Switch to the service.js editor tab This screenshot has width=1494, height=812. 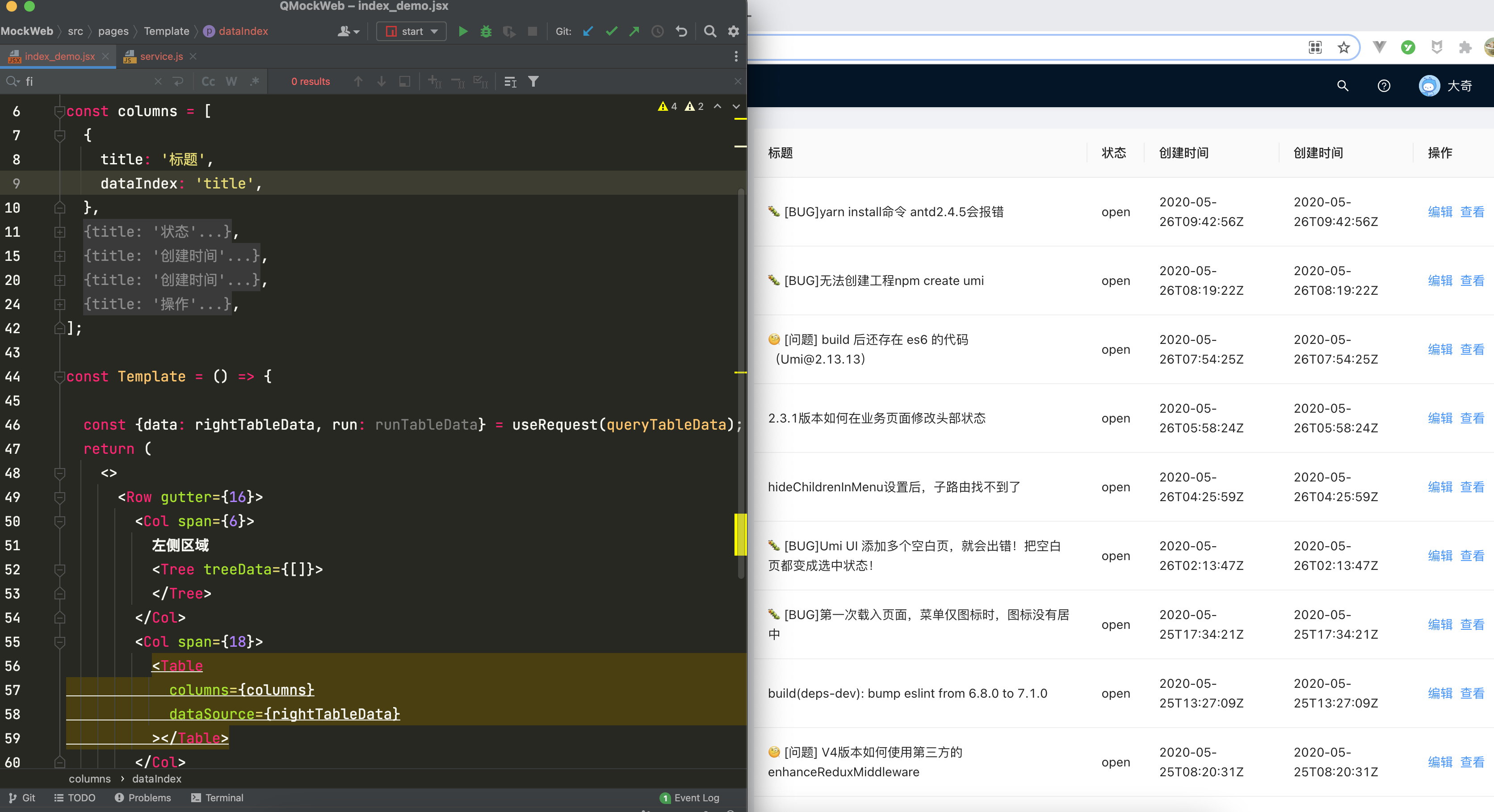tap(161, 56)
